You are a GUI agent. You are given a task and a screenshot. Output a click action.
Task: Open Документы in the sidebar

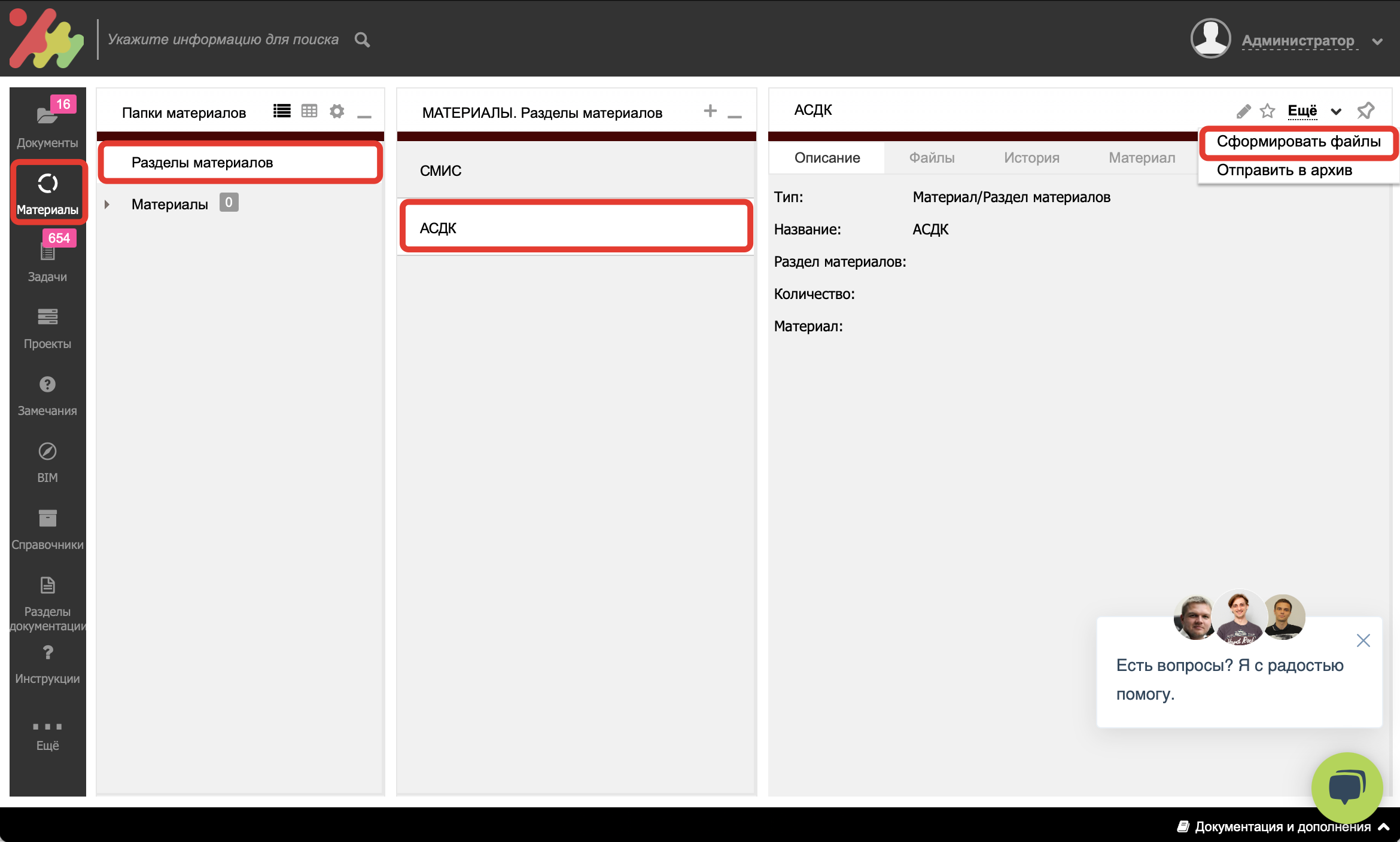click(x=47, y=124)
